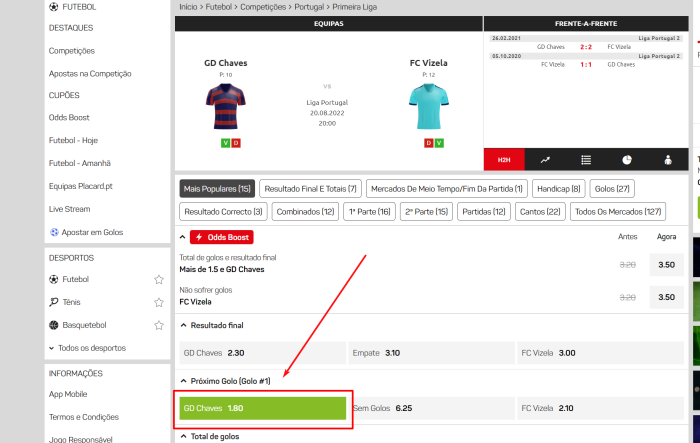
Task: Click the 1:1 result from 05.10.2020
Action: 586,65
